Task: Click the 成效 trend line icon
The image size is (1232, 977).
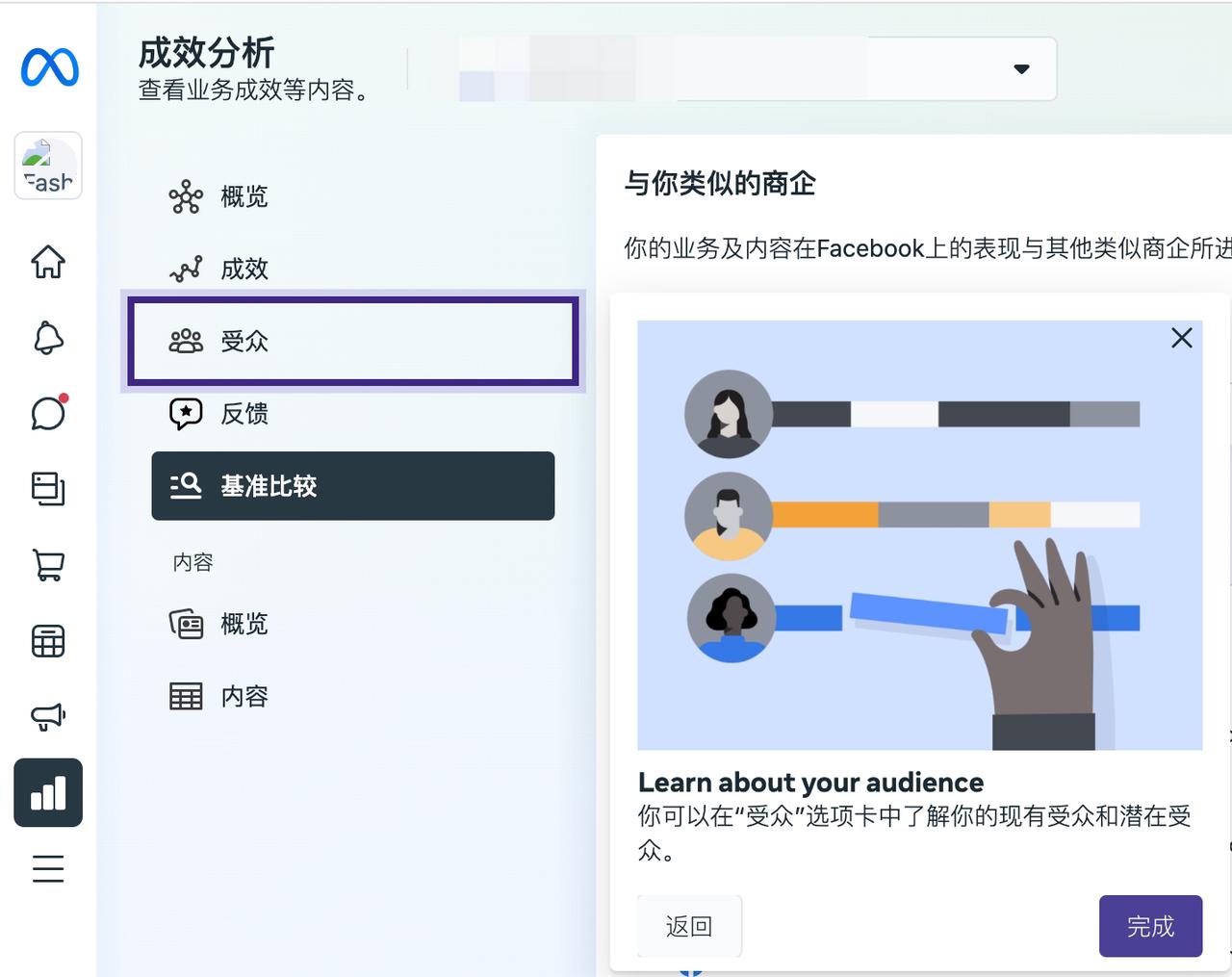Action: [186, 269]
